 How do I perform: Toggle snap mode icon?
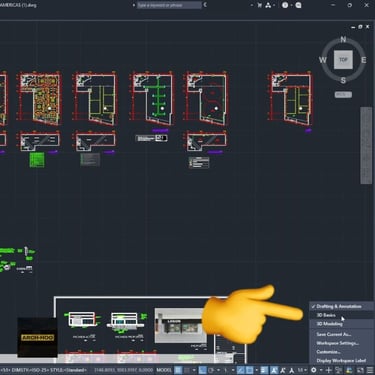tap(187, 370)
